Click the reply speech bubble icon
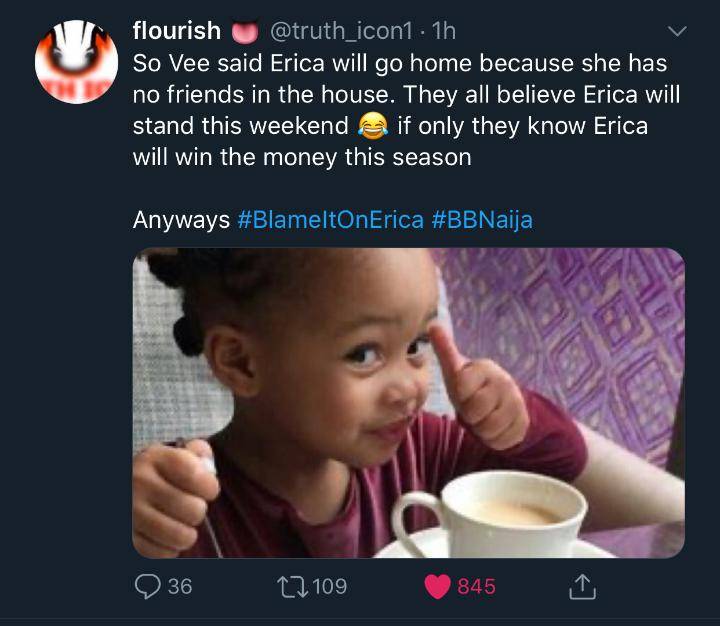Image resolution: width=720 pixels, height=626 pixels. pyautogui.click(x=147, y=587)
